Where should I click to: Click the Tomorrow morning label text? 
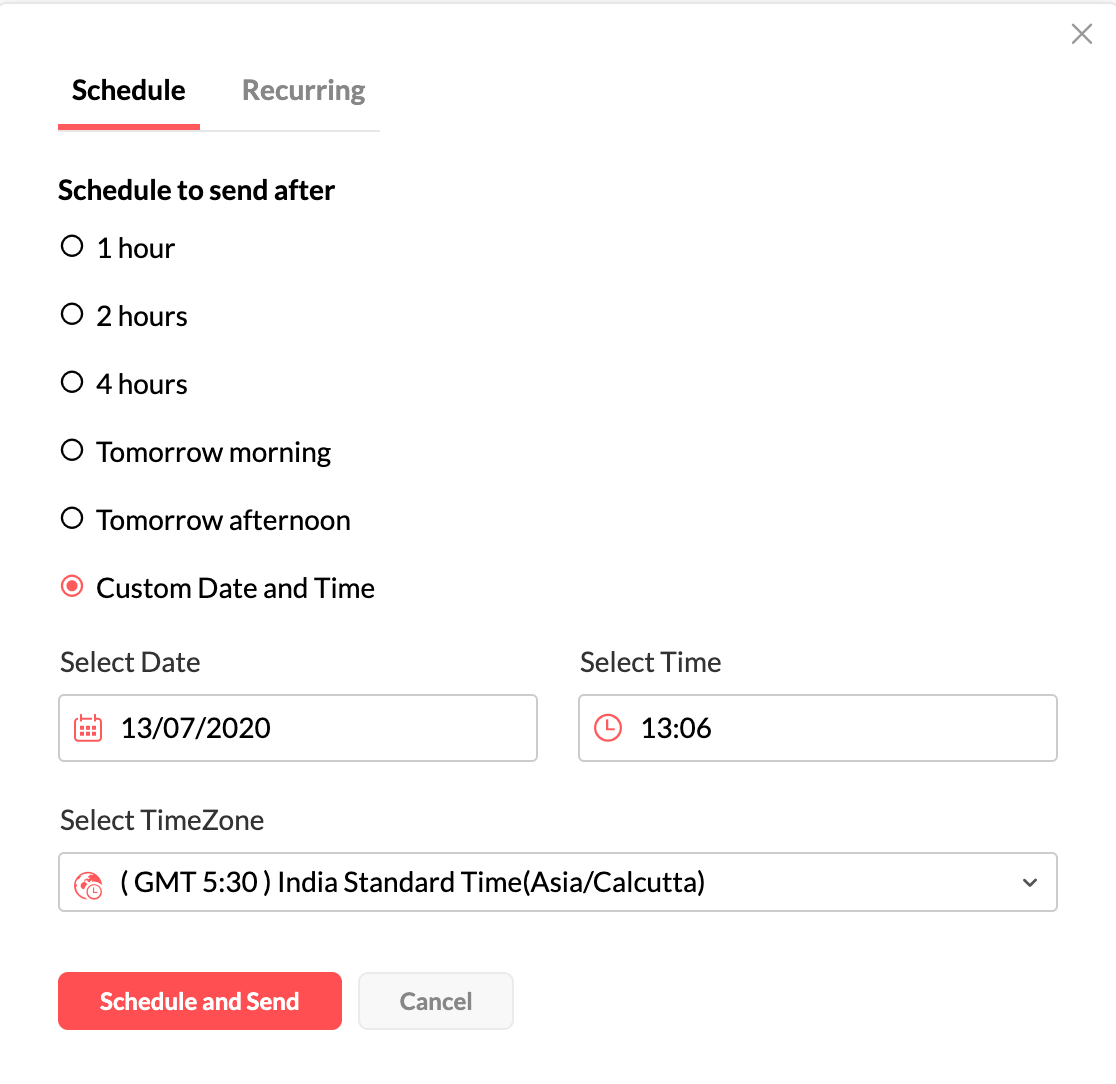[214, 452]
